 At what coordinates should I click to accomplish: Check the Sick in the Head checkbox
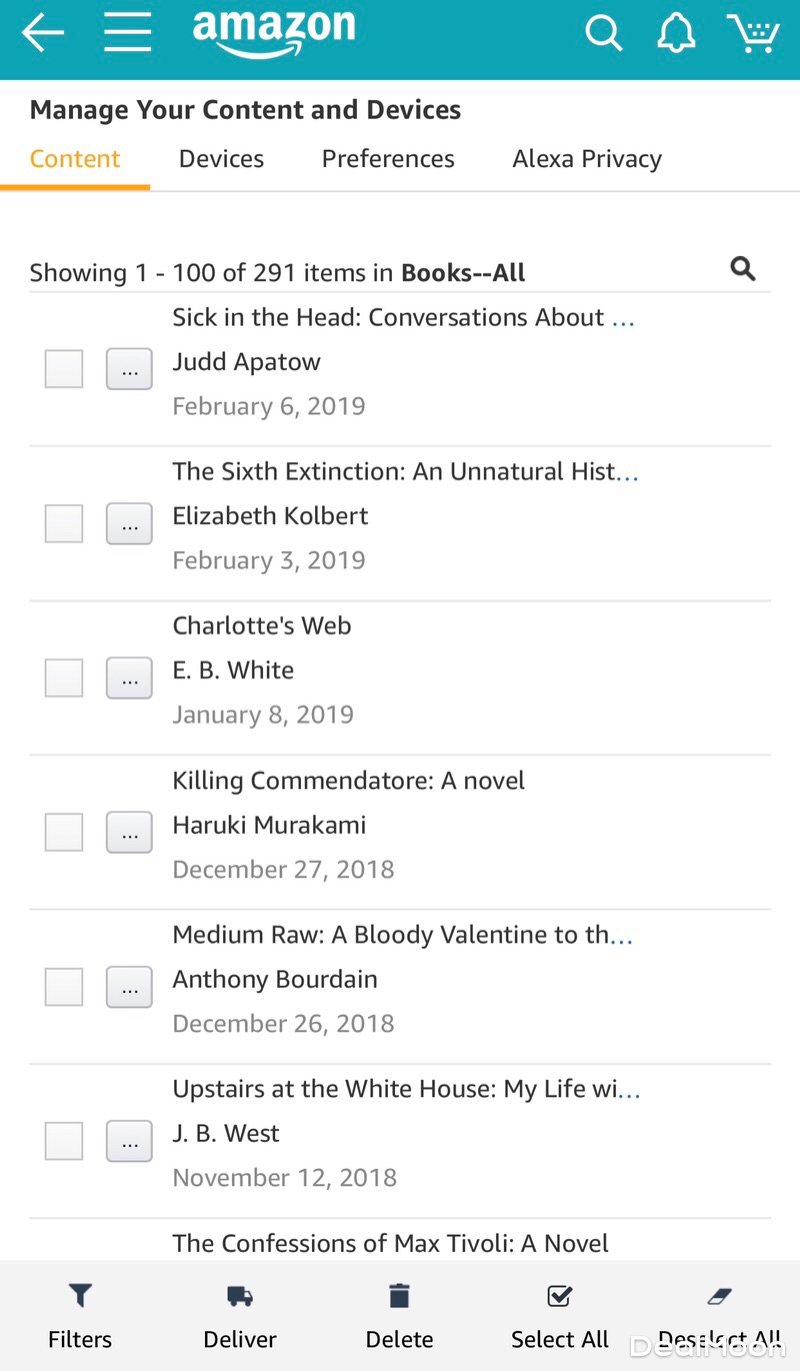[64, 369]
